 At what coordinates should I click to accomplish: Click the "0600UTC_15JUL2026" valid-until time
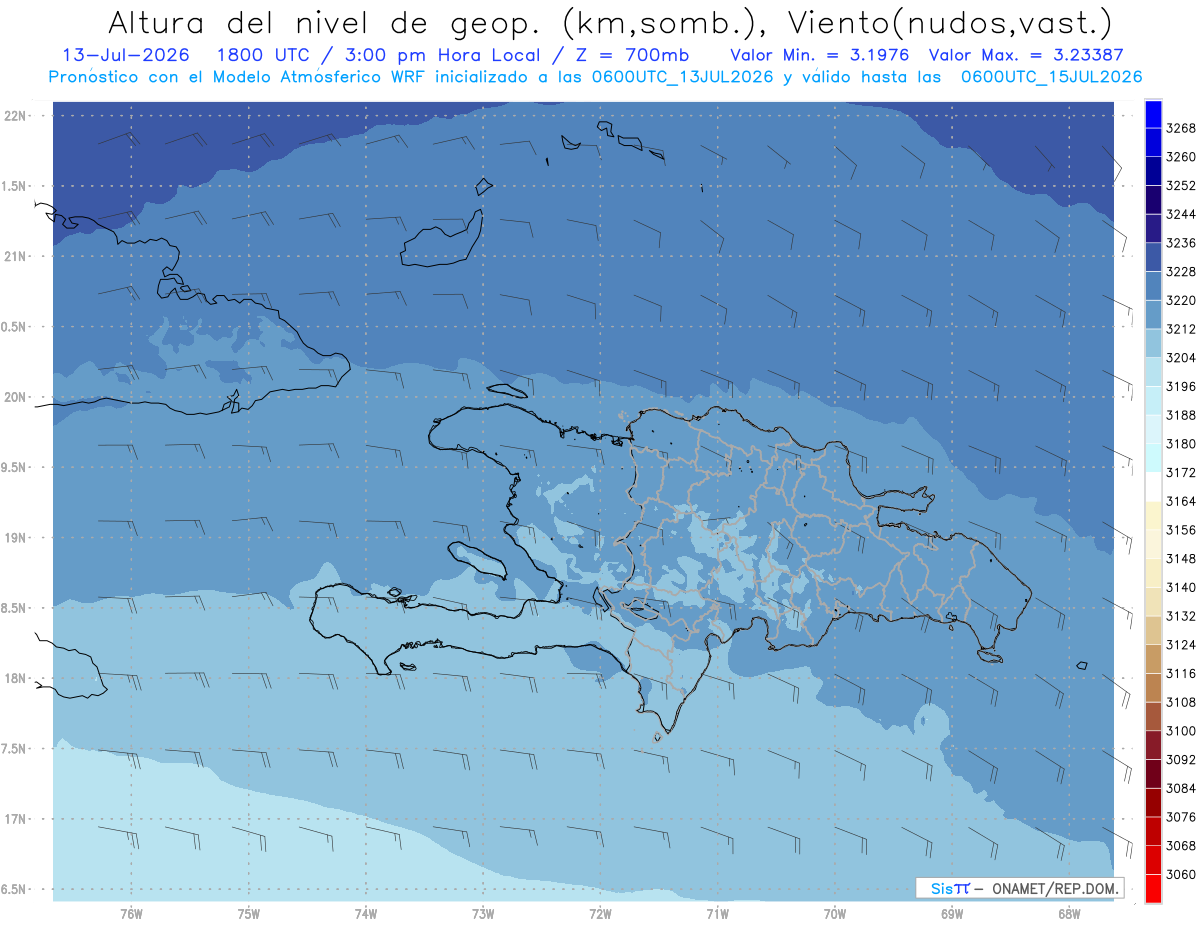tap(1051, 77)
